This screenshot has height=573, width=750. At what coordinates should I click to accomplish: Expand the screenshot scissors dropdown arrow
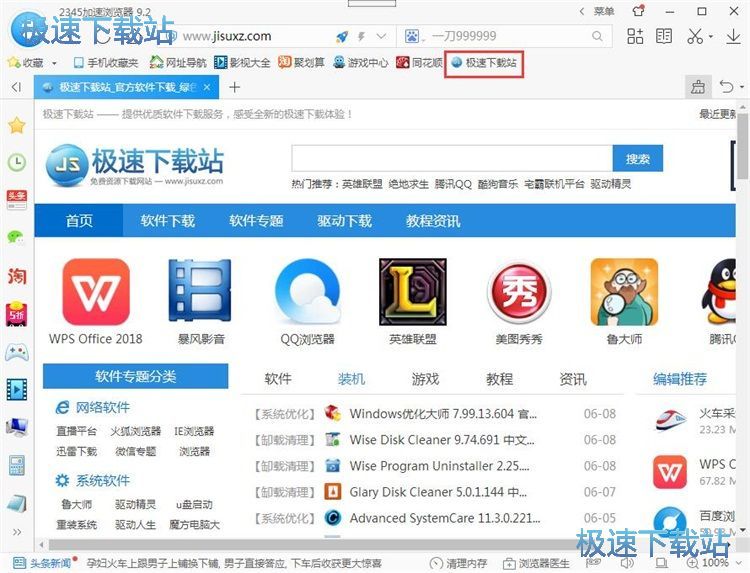pyautogui.click(x=711, y=37)
